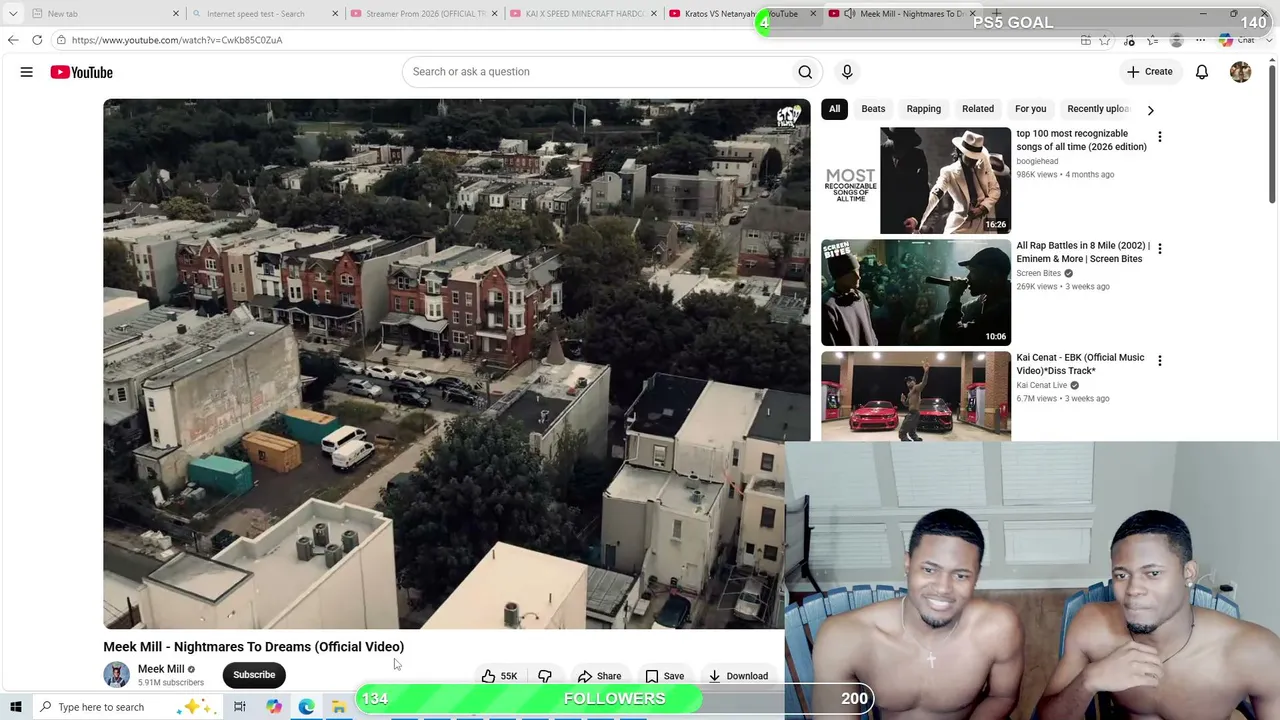Select the For you filter chip
The width and height of the screenshot is (1280, 720).
1030,109
